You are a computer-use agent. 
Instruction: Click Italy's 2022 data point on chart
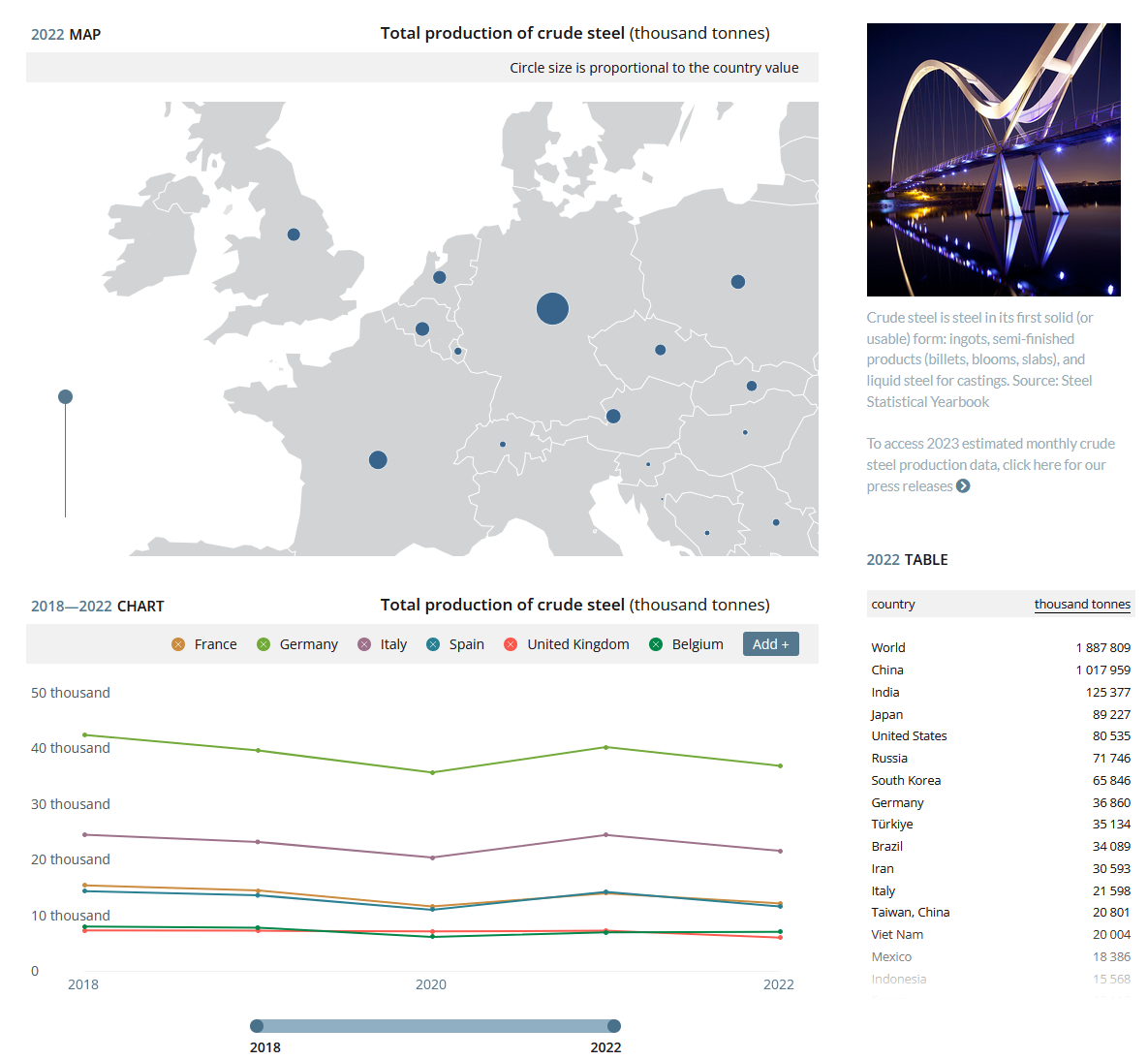coord(781,852)
